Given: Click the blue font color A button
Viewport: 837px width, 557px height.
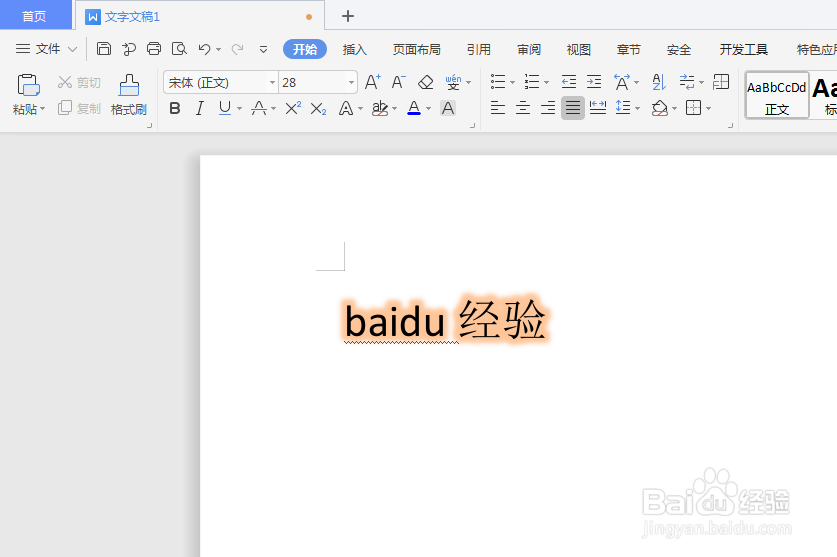Looking at the screenshot, I should pyautogui.click(x=414, y=108).
